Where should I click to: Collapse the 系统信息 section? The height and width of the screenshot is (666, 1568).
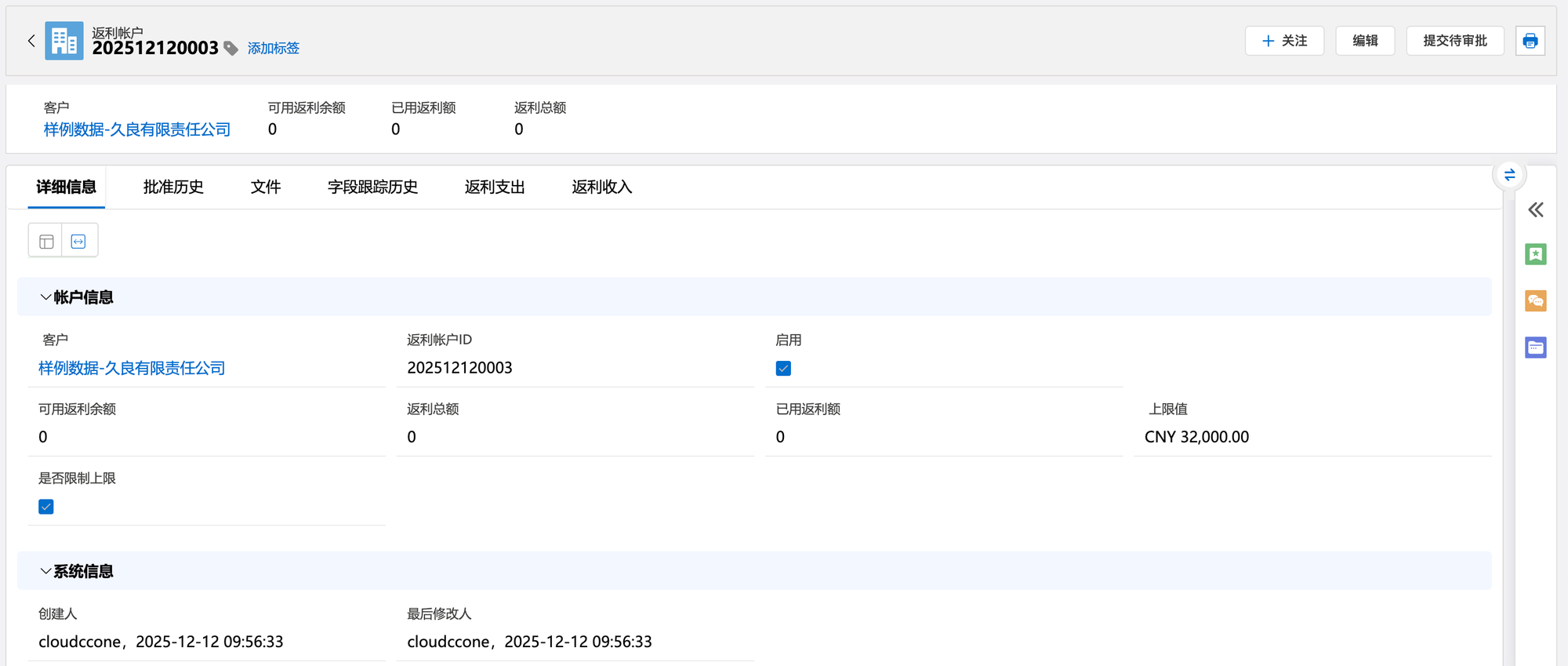click(45, 571)
